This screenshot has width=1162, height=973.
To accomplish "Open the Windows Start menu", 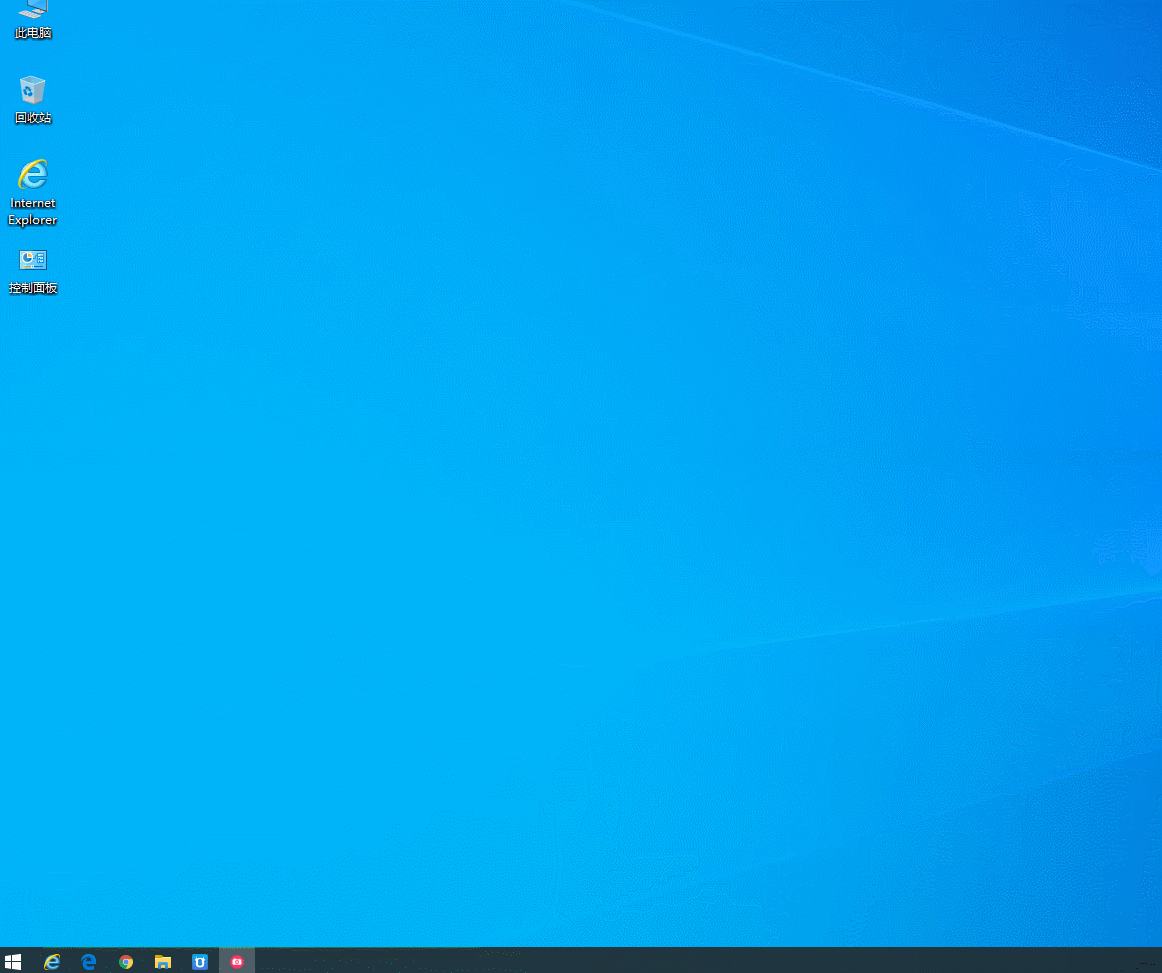I will click(x=13, y=961).
